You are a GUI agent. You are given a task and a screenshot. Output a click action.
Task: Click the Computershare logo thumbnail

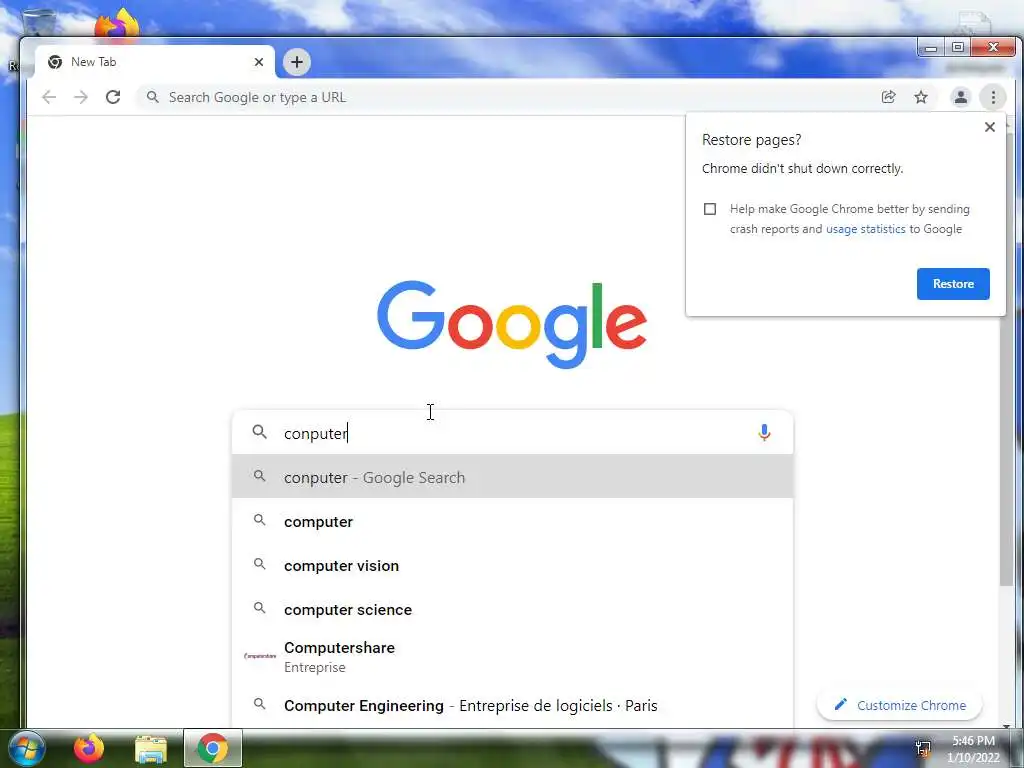(260, 656)
